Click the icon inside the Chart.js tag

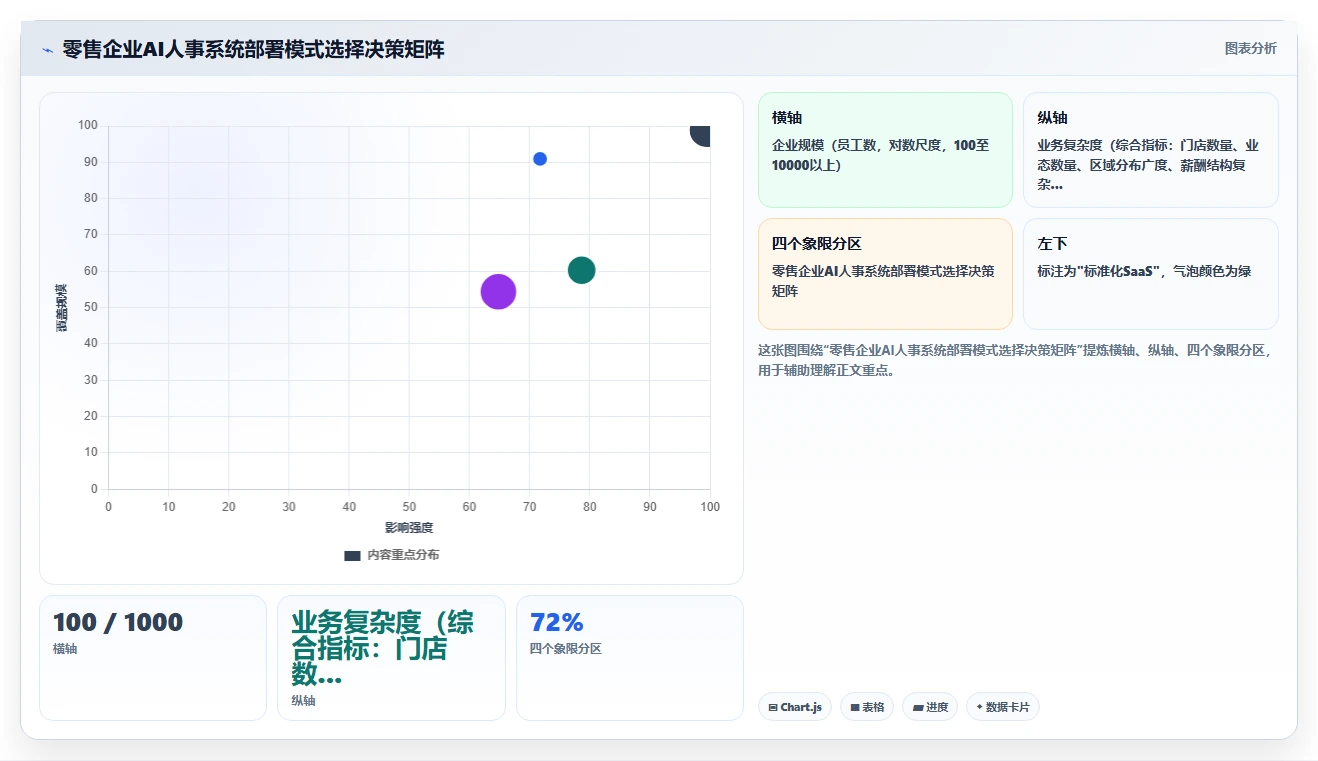pos(773,707)
